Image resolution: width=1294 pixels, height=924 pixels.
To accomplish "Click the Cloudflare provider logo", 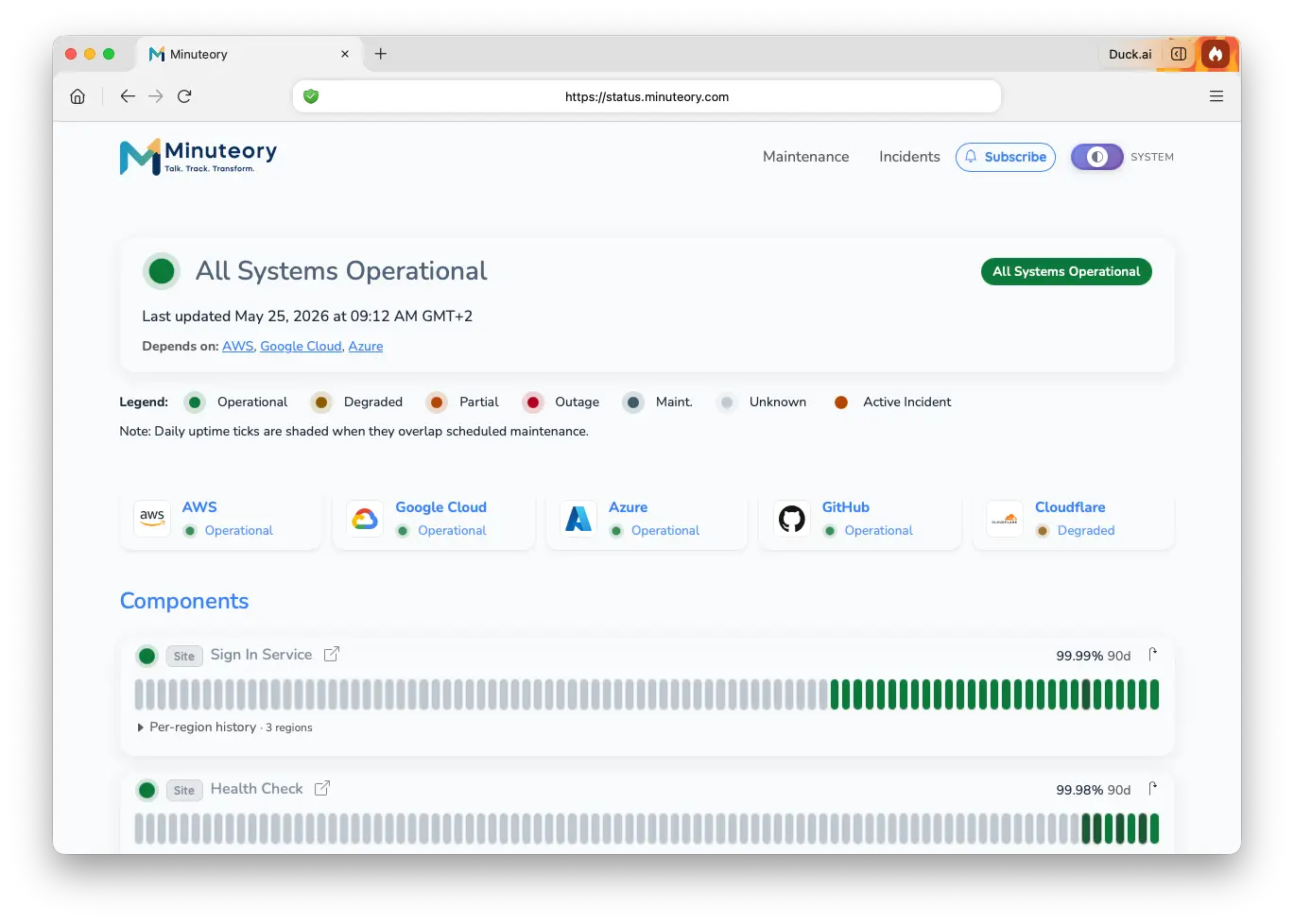I will [1005, 519].
